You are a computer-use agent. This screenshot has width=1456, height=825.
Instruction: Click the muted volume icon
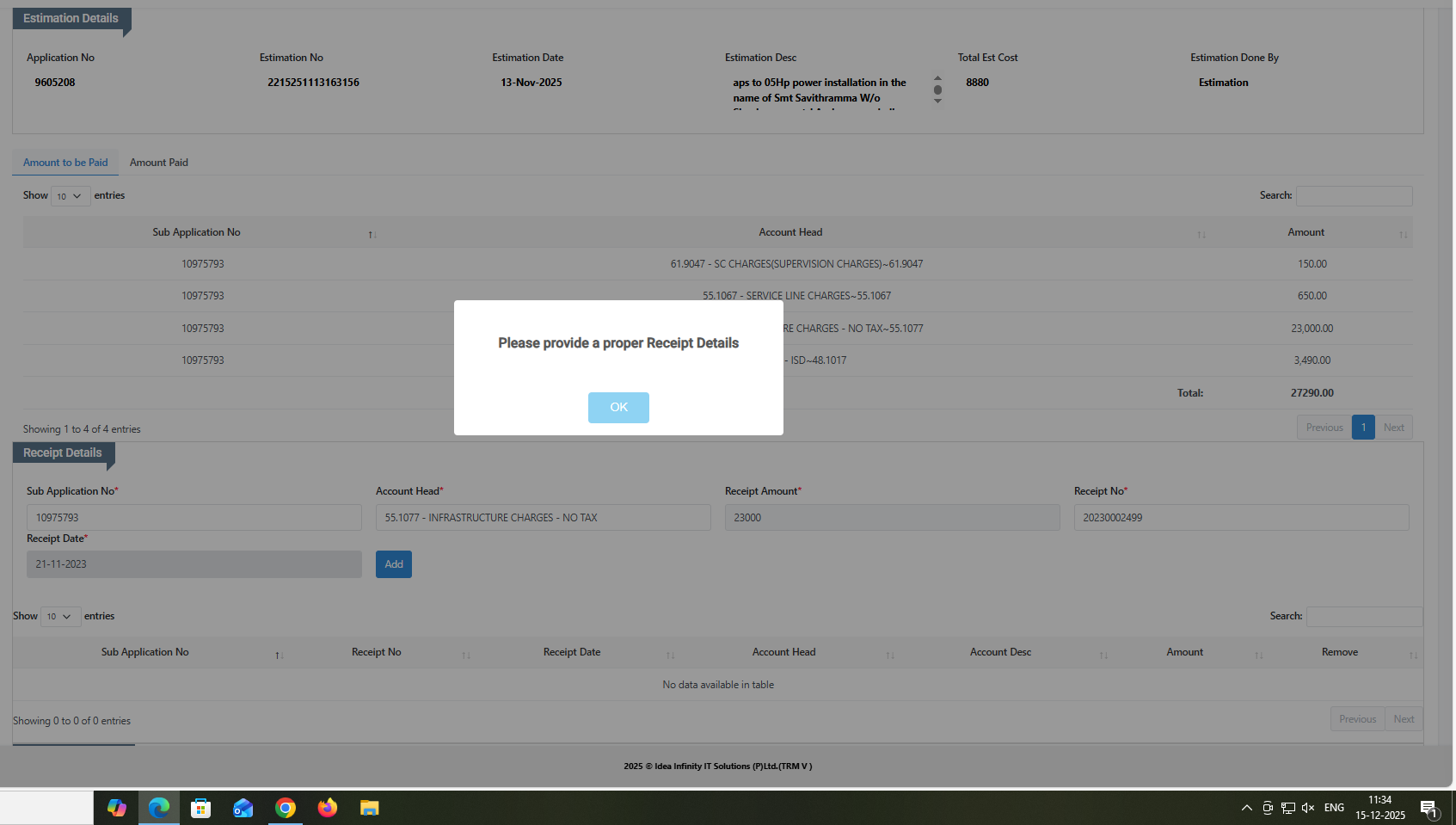click(x=1308, y=808)
